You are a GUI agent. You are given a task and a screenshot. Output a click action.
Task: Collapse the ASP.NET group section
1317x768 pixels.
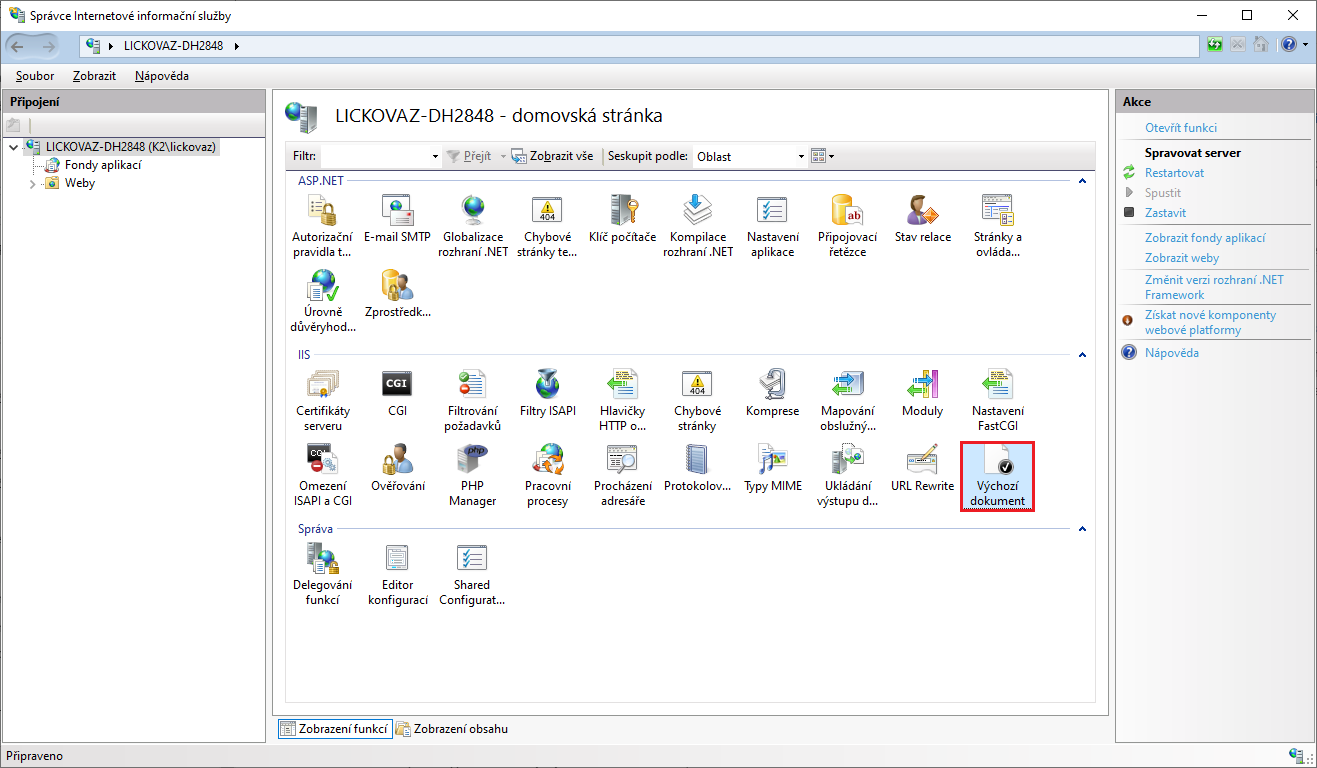pyautogui.click(x=1081, y=181)
